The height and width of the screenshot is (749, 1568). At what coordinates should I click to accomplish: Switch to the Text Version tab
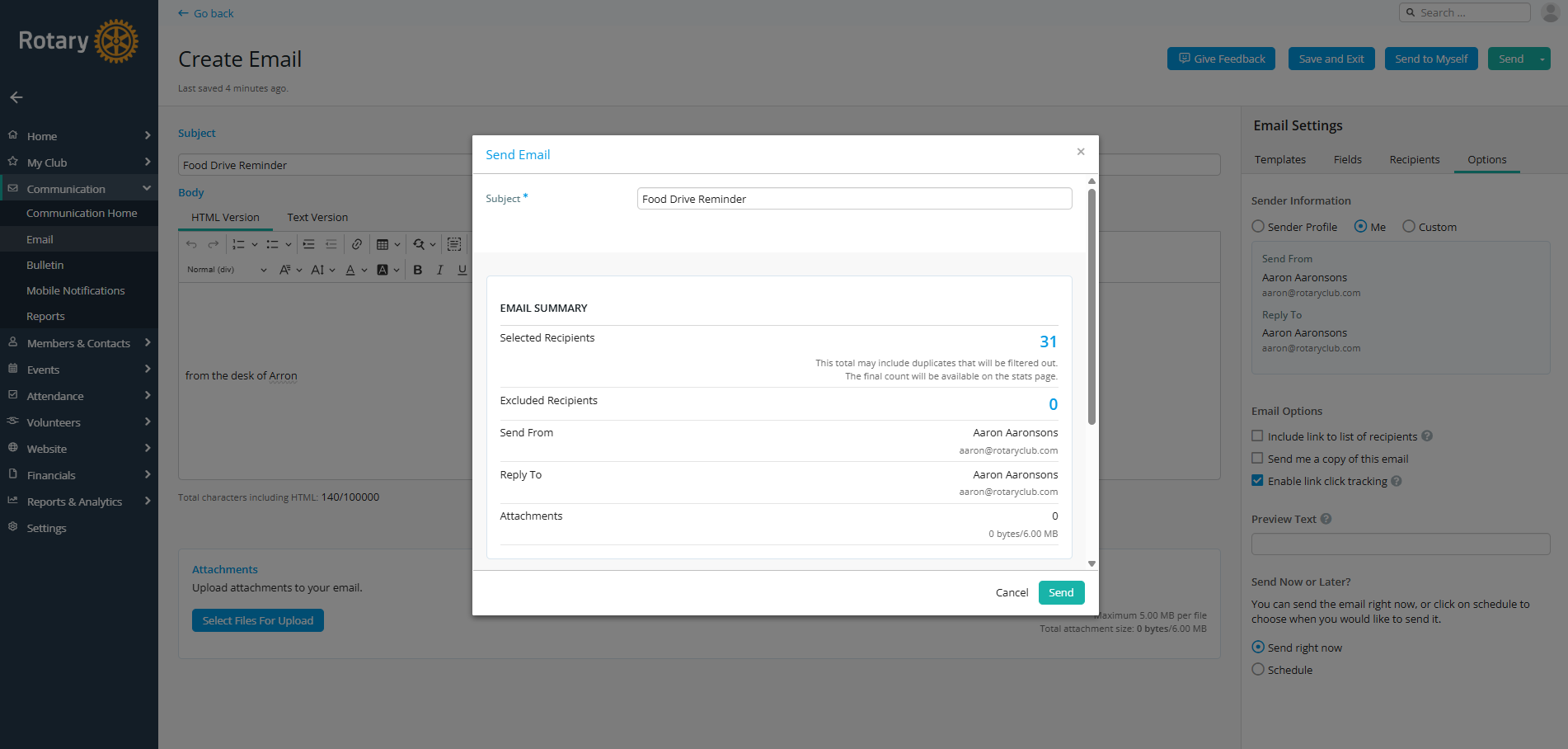click(x=317, y=217)
